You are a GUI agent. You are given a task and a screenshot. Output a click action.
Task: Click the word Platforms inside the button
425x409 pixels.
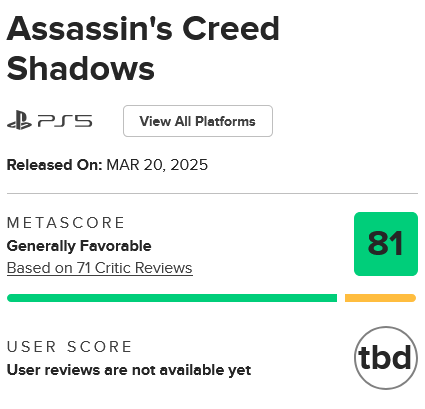pos(225,121)
